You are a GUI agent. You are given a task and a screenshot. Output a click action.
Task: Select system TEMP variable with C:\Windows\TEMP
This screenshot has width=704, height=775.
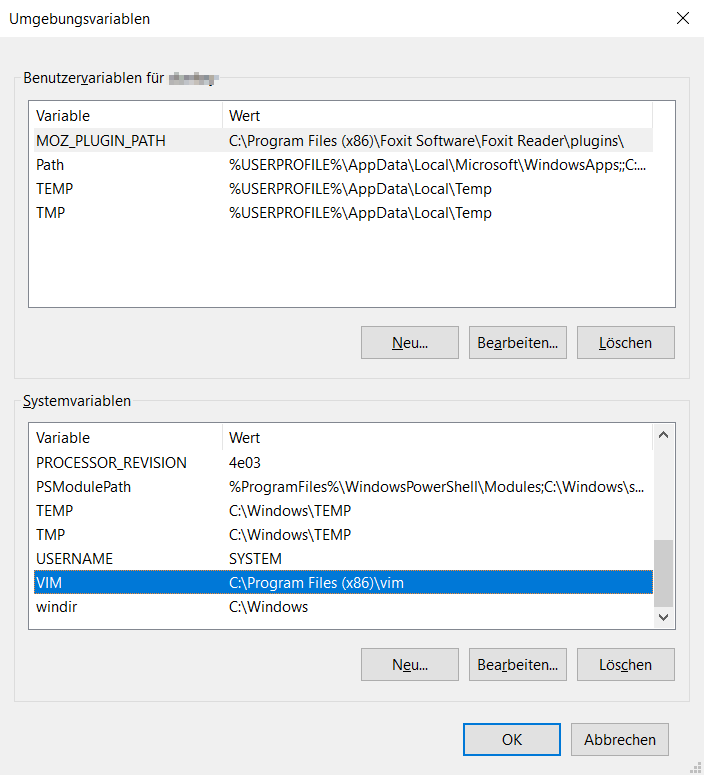[343, 511]
